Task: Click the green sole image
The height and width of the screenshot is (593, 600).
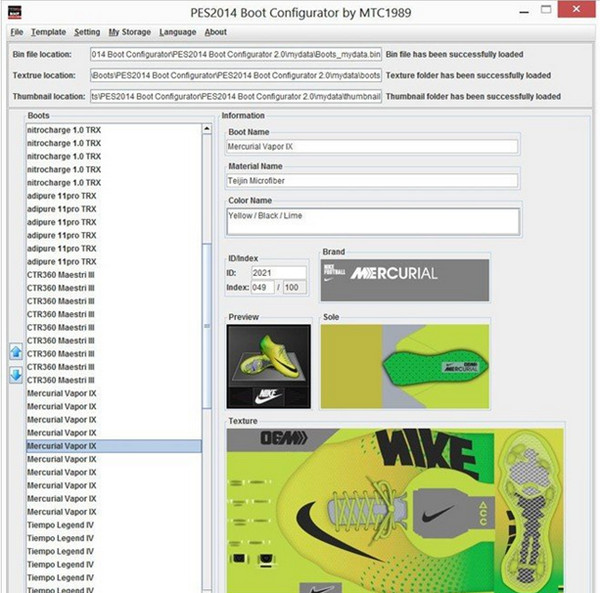Action: [405, 366]
